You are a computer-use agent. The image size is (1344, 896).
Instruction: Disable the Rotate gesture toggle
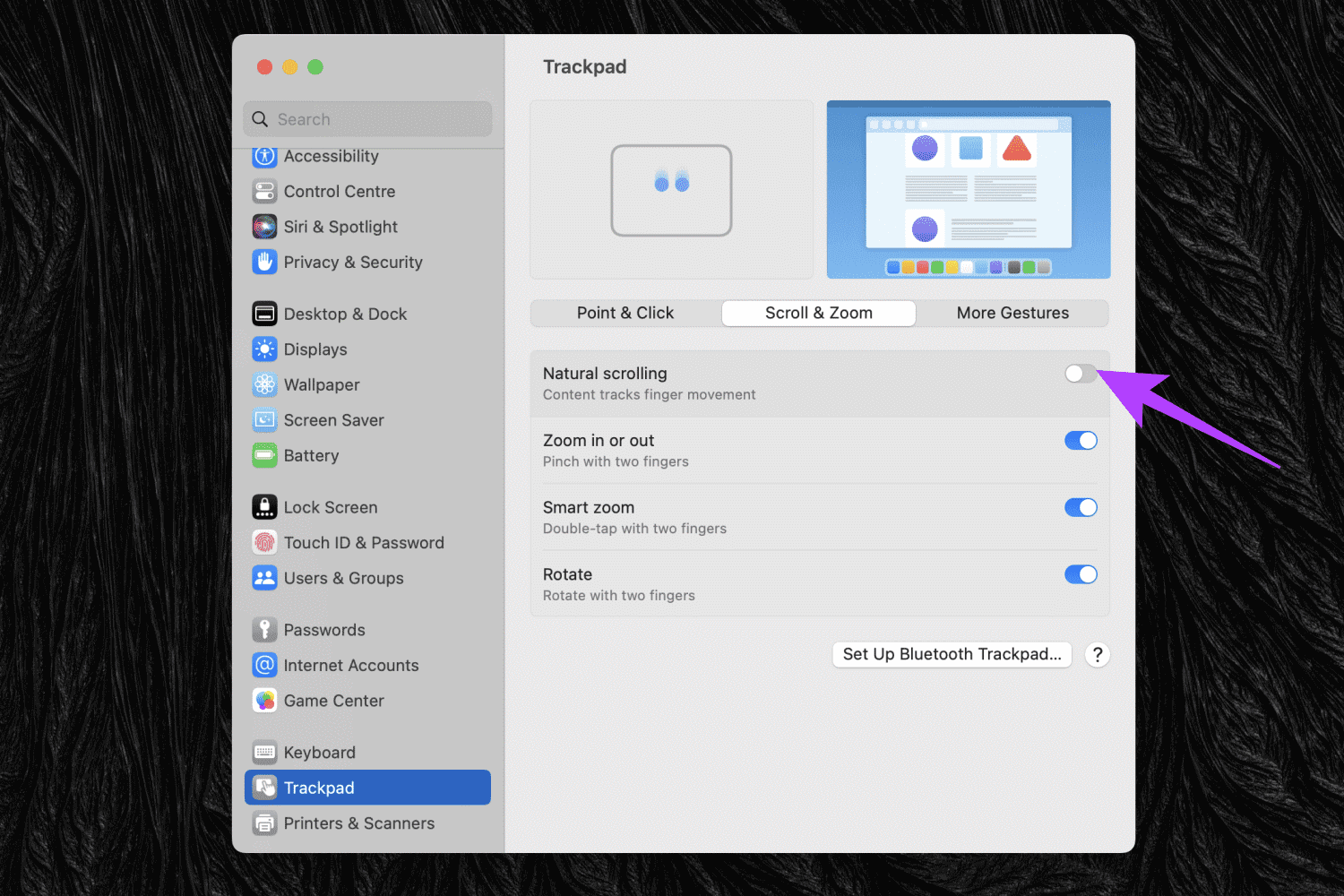click(1080, 574)
